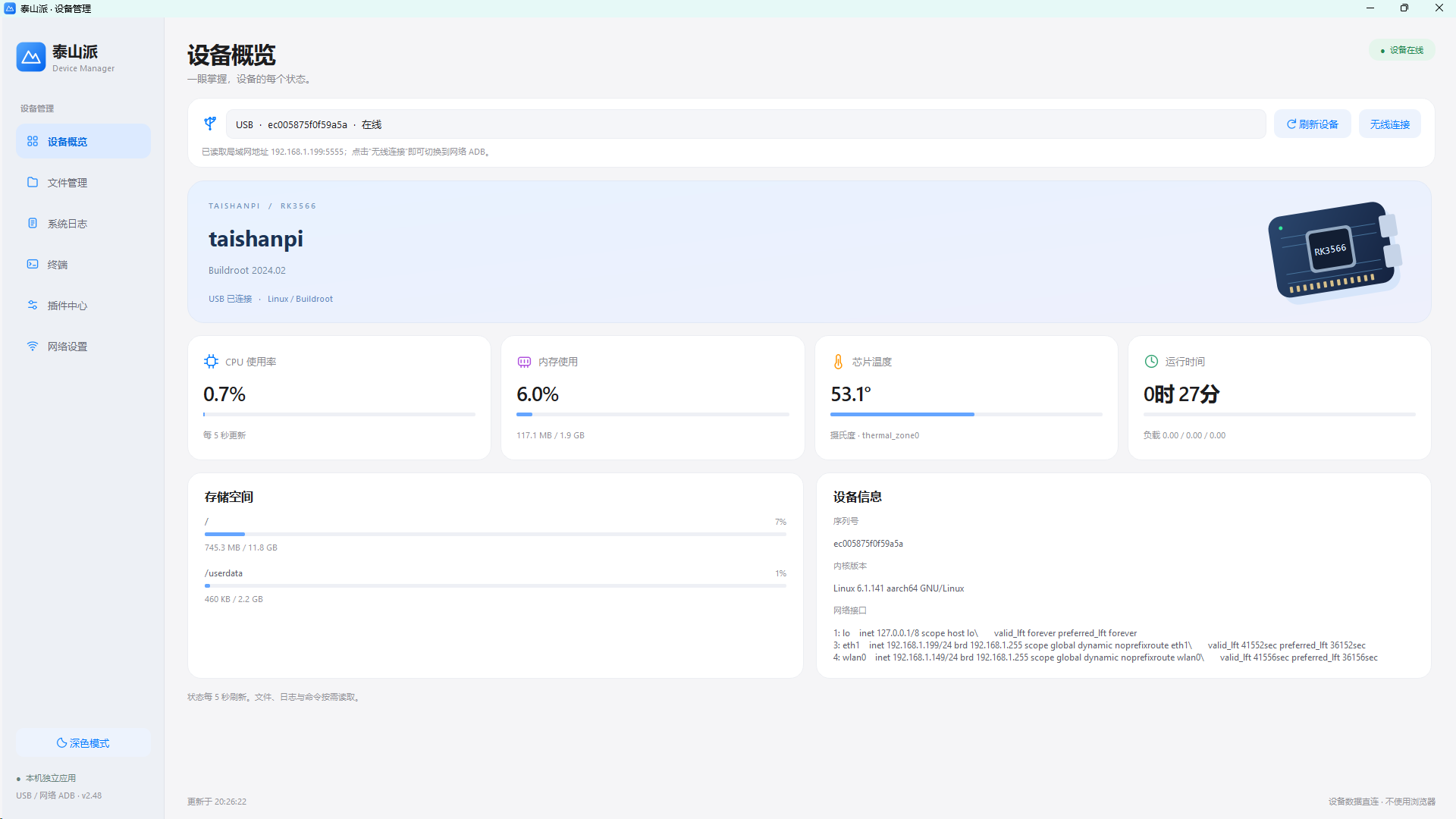Open 设备概览 in the sidebar
The width and height of the screenshot is (1456, 819).
point(83,142)
